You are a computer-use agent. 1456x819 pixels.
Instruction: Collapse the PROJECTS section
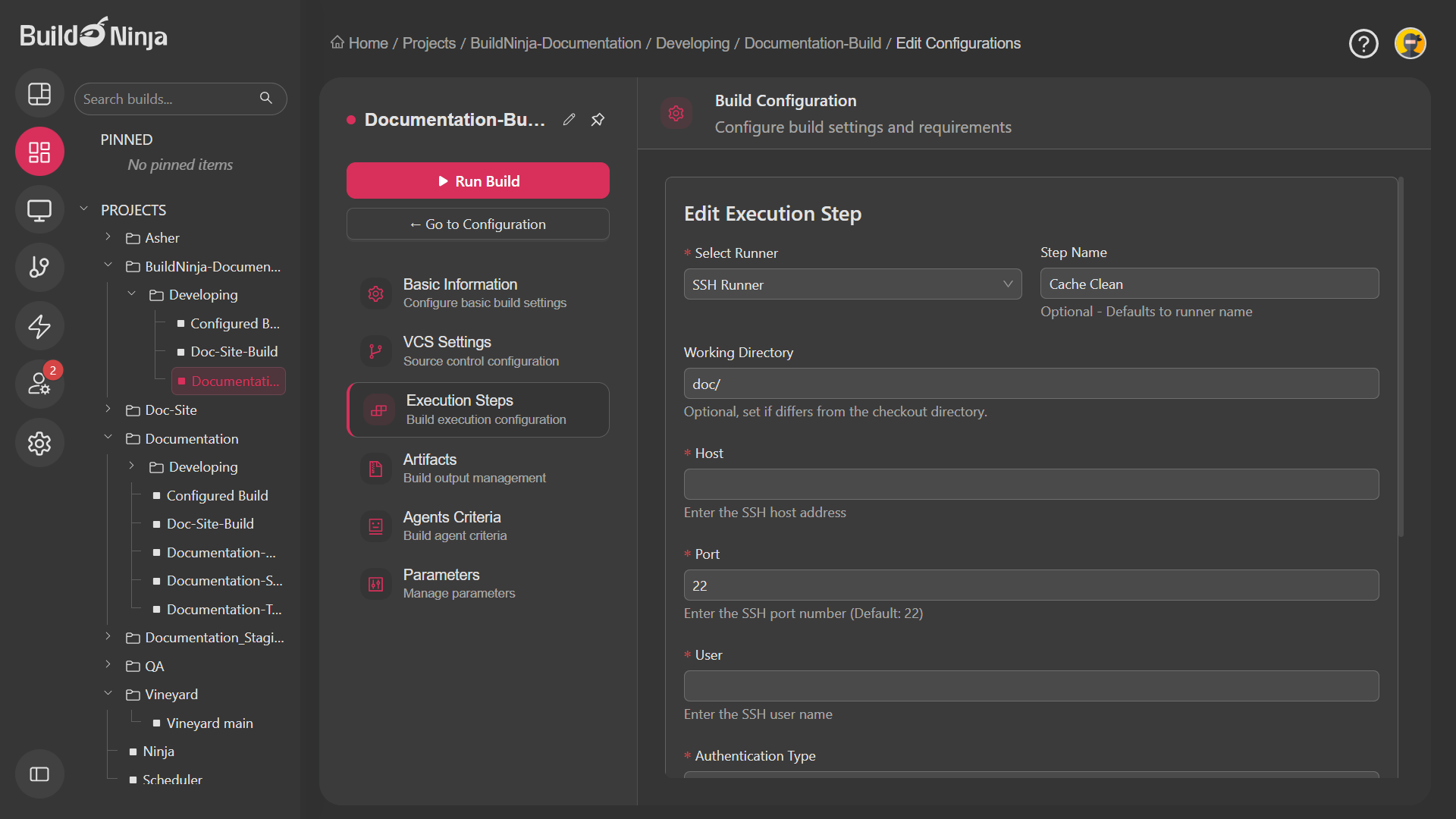point(83,209)
